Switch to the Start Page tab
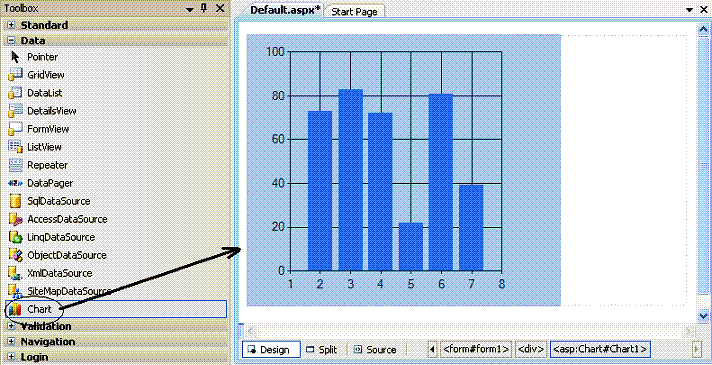 point(355,12)
